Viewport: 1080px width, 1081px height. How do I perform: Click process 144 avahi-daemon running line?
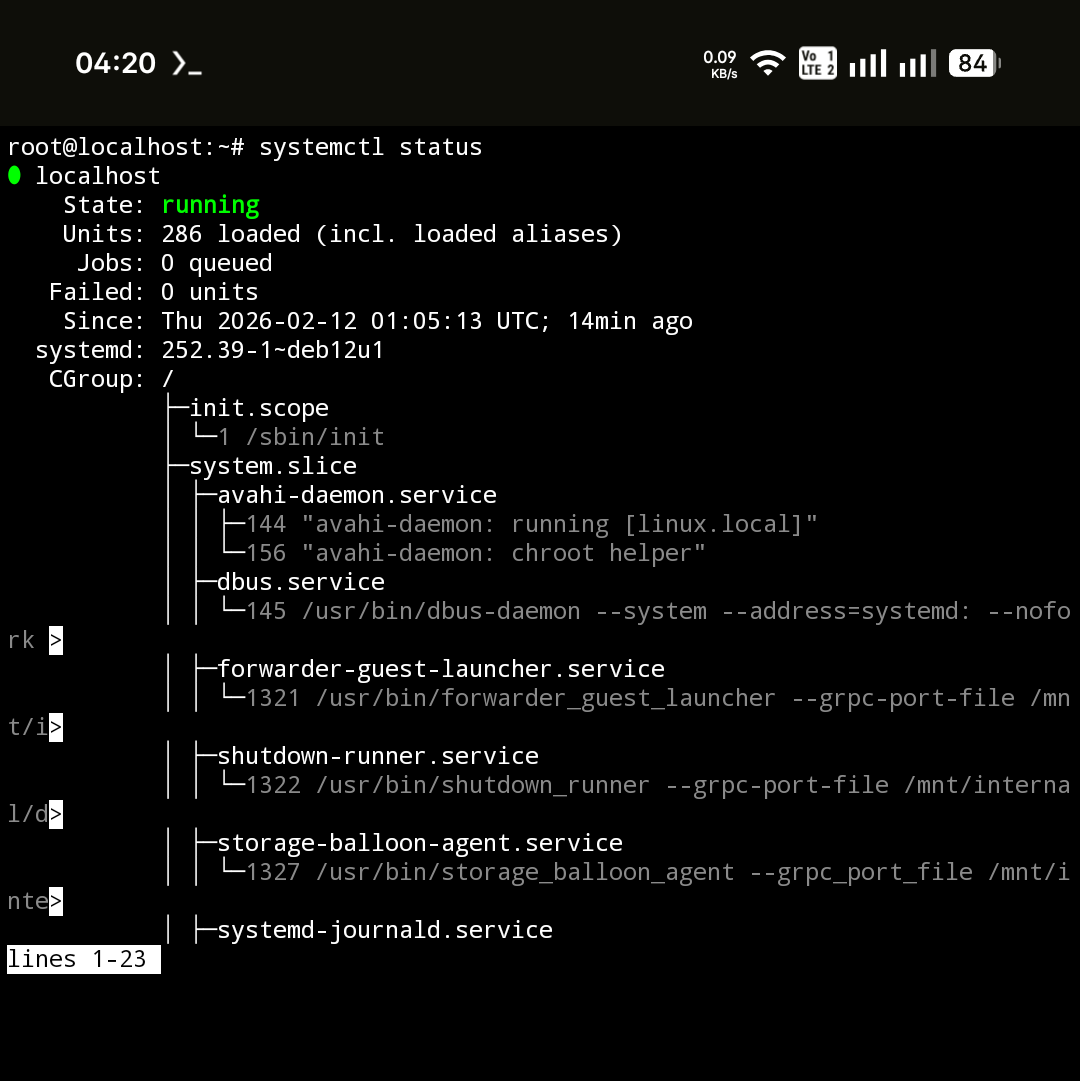coord(531,524)
